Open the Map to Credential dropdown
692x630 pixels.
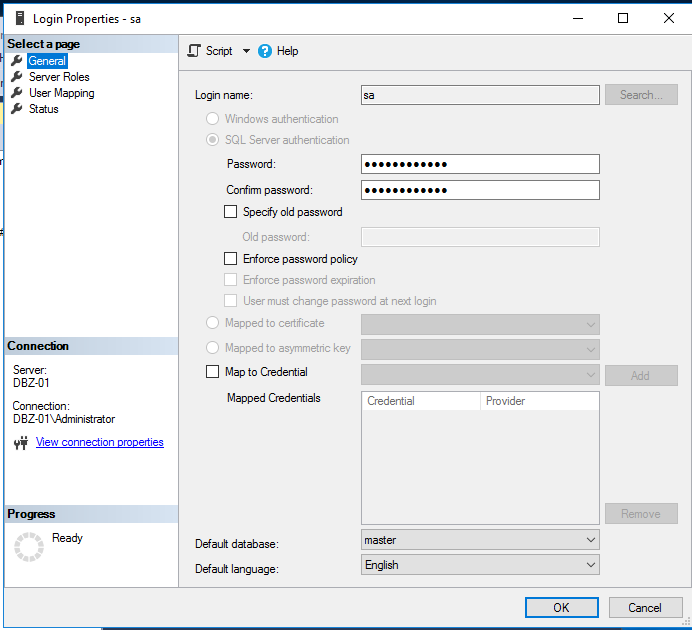coord(480,375)
